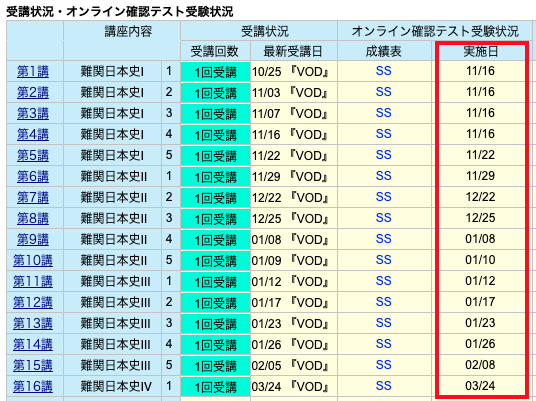
Task: Click the 最新受講日 column header
Action: pos(294,51)
